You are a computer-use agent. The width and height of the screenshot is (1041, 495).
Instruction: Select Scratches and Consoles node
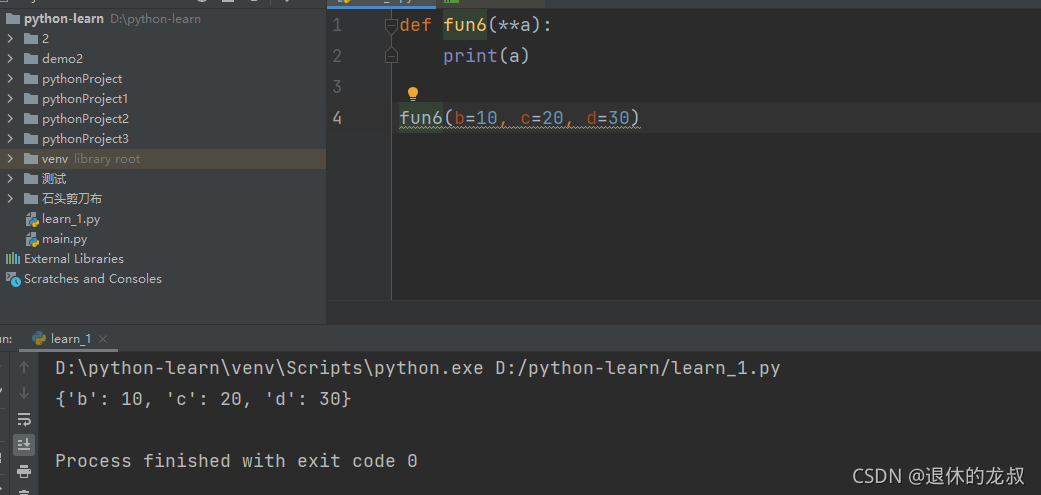pyautogui.click(x=93, y=279)
